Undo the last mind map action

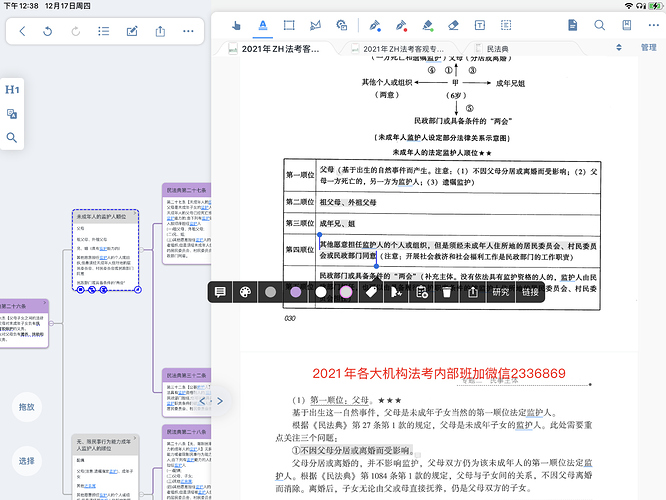[48, 31]
